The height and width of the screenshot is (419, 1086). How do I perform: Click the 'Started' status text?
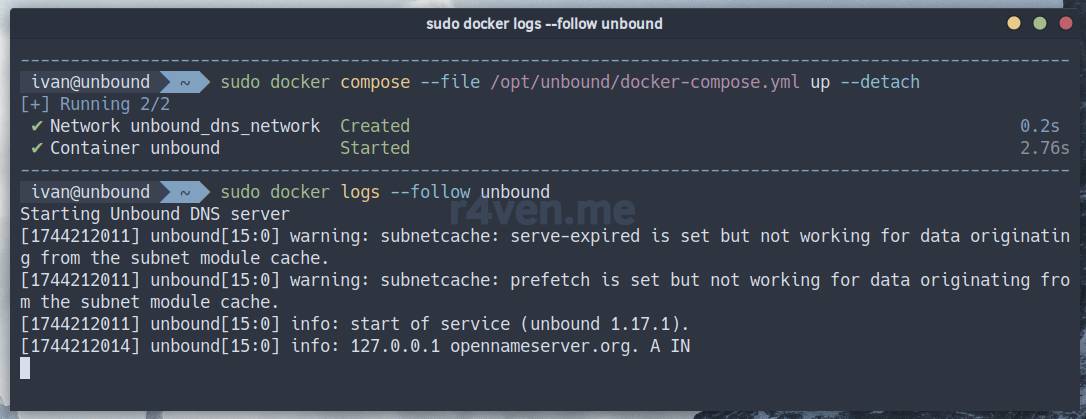click(x=375, y=148)
